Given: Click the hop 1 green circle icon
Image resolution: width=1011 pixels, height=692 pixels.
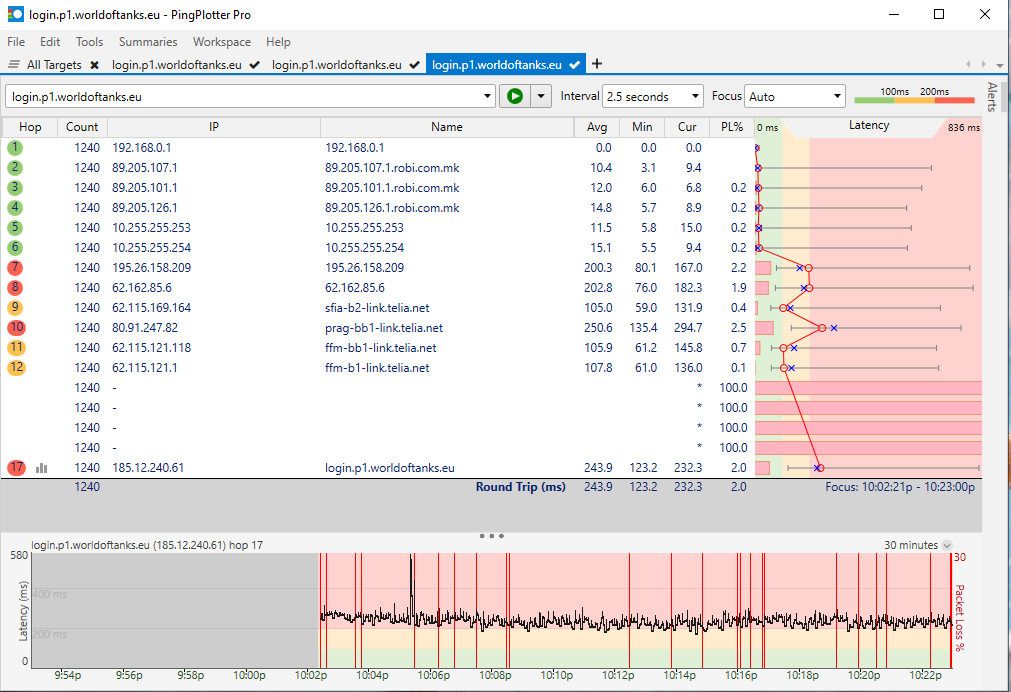Looking at the screenshot, I should click(x=15, y=148).
